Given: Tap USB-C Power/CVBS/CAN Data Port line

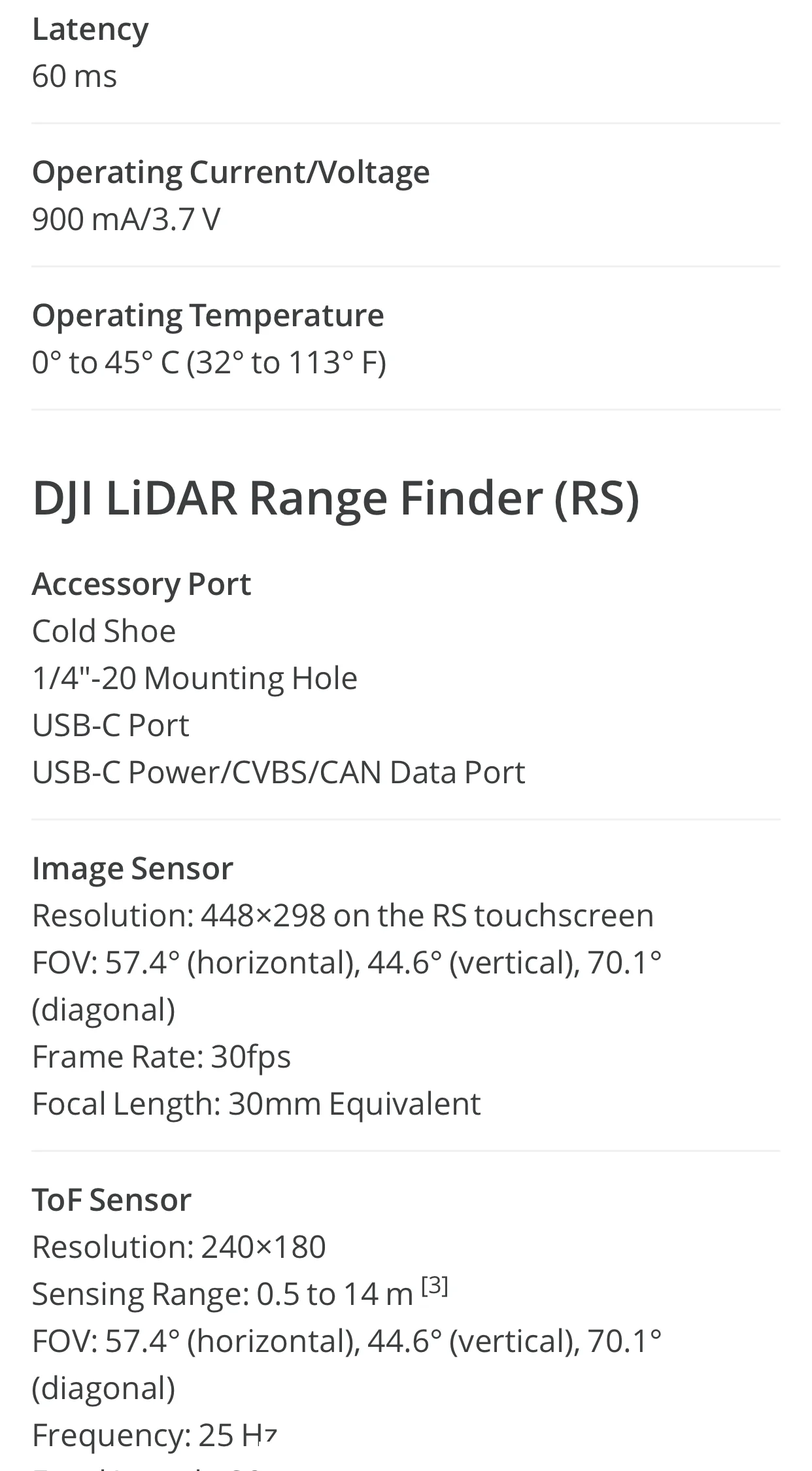Looking at the screenshot, I should pos(279,773).
